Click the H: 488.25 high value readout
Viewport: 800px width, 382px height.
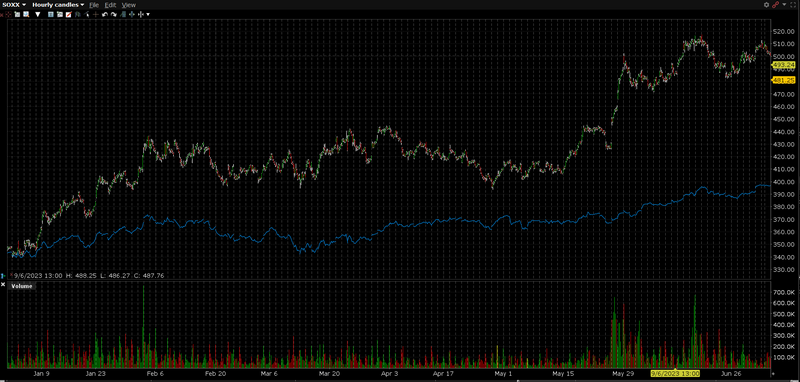(x=81, y=275)
